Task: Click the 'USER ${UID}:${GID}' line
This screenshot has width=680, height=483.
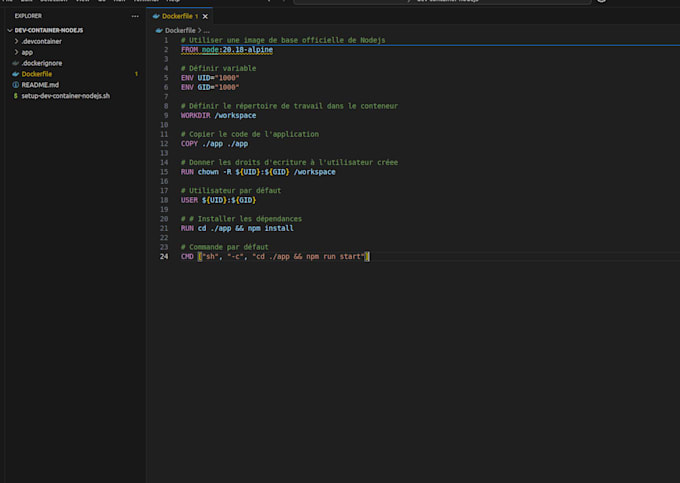Action: pos(218,200)
